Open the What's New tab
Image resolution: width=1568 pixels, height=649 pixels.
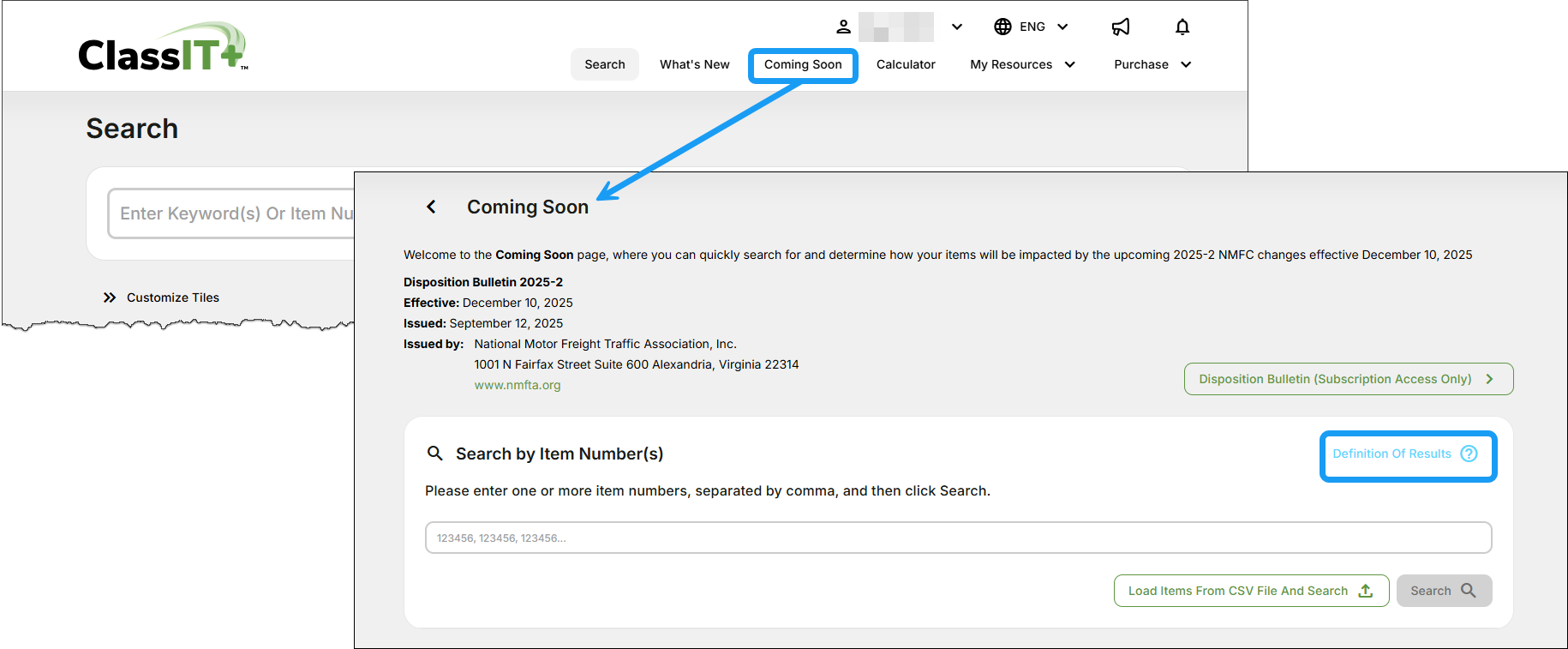pos(694,64)
